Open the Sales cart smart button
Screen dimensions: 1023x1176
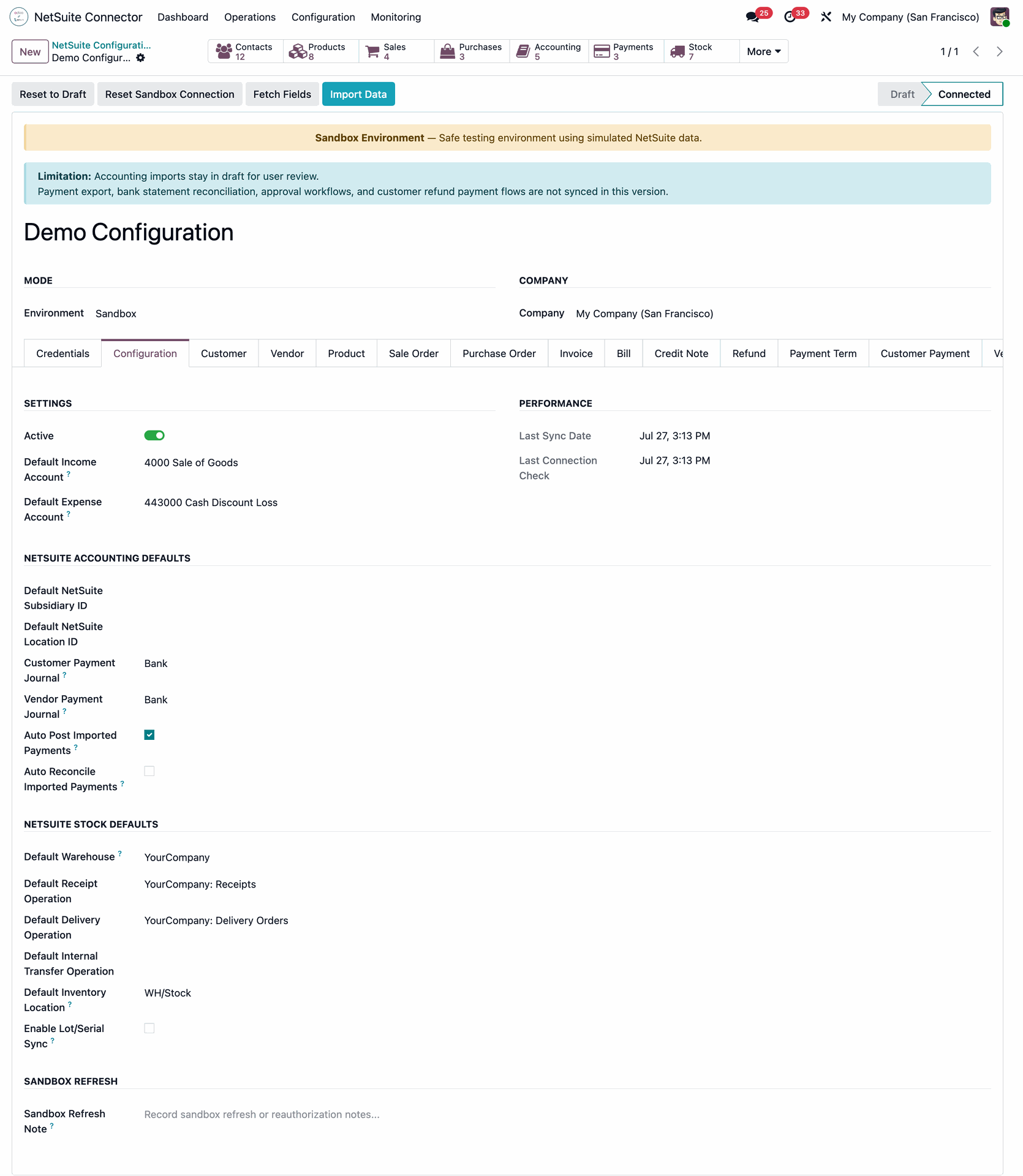[x=396, y=51]
